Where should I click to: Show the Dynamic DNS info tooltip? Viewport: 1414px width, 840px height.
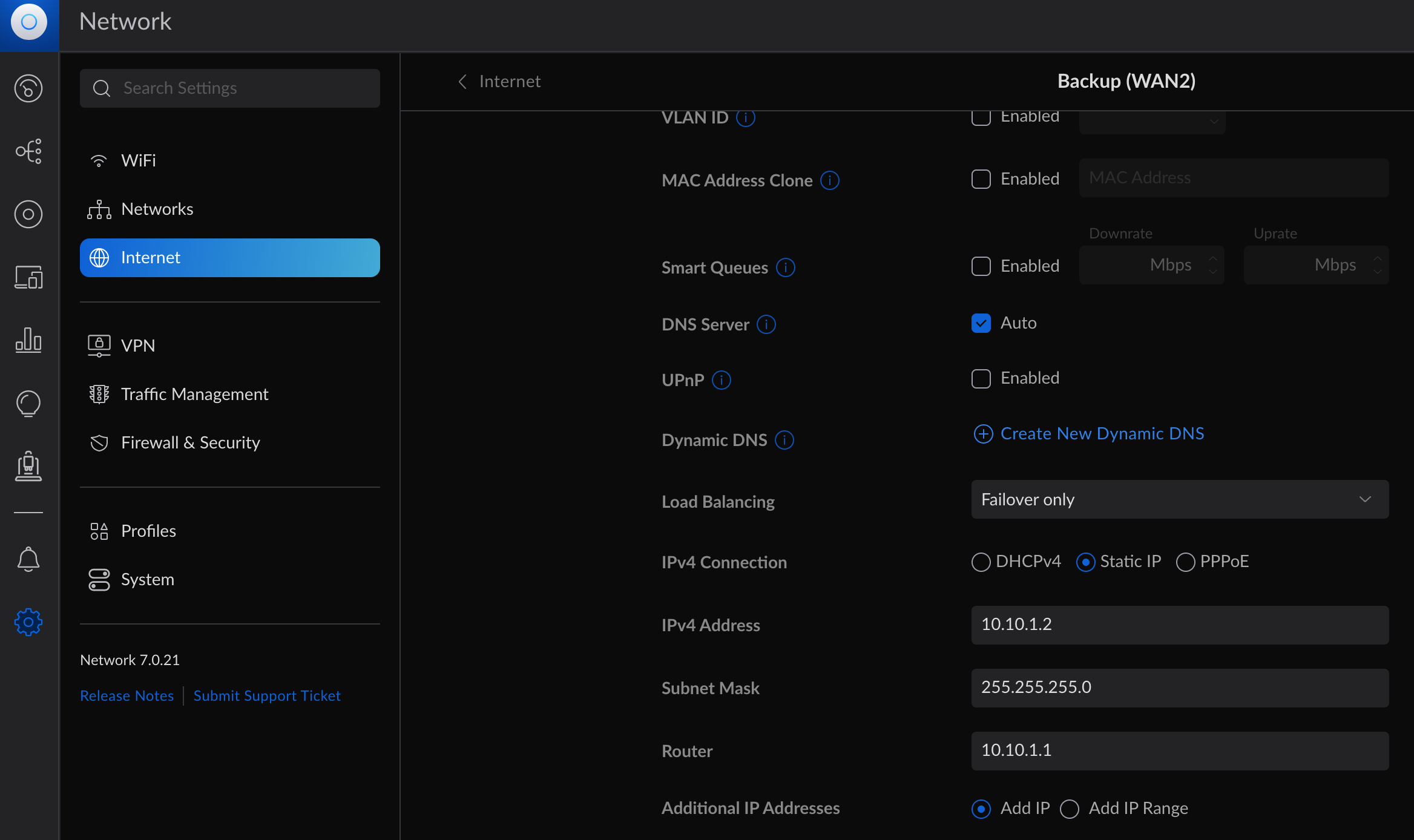pos(784,440)
